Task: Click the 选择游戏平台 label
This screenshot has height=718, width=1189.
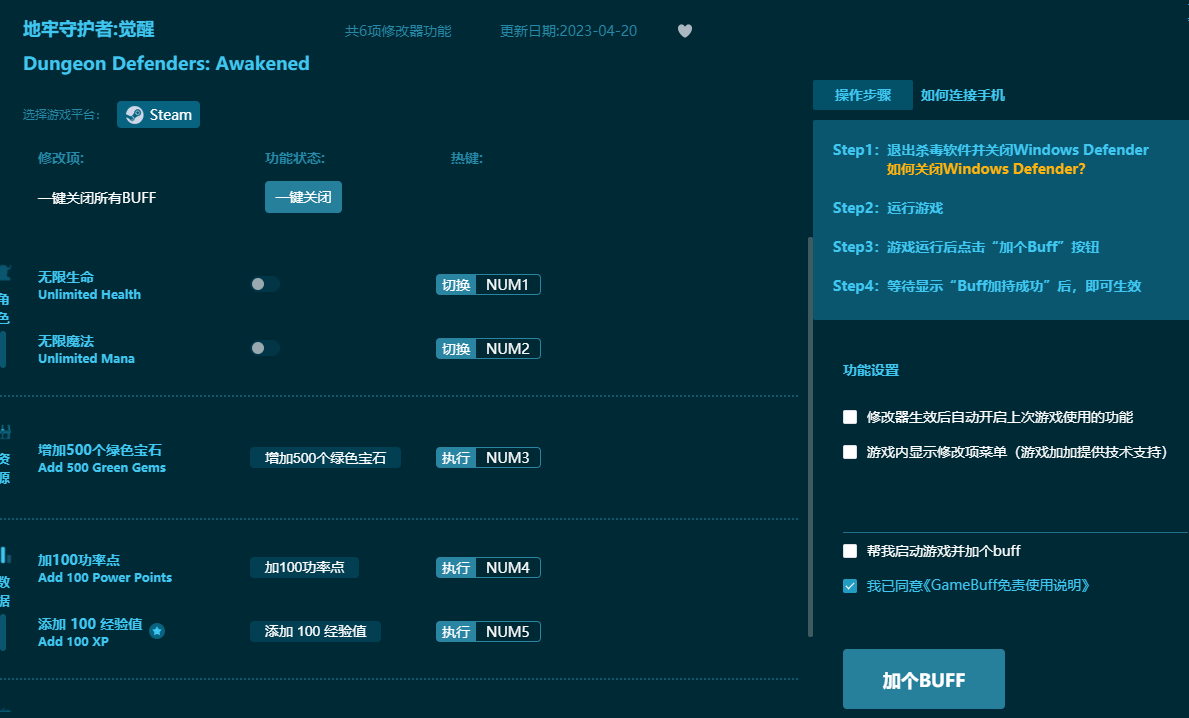Action: [x=61, y=114]
